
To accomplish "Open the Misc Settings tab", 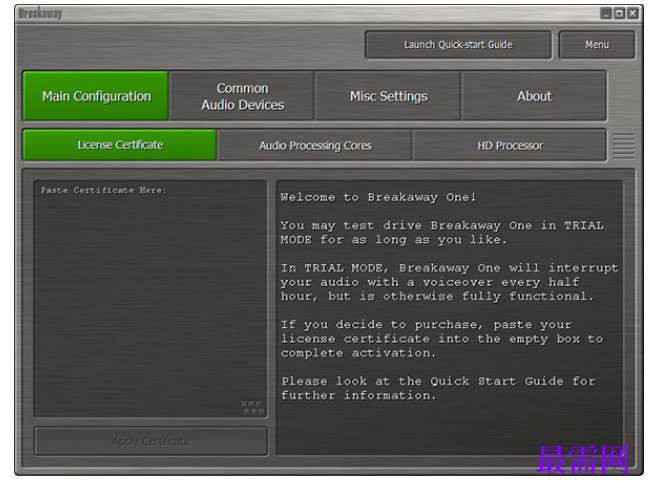I will point(388,96).
